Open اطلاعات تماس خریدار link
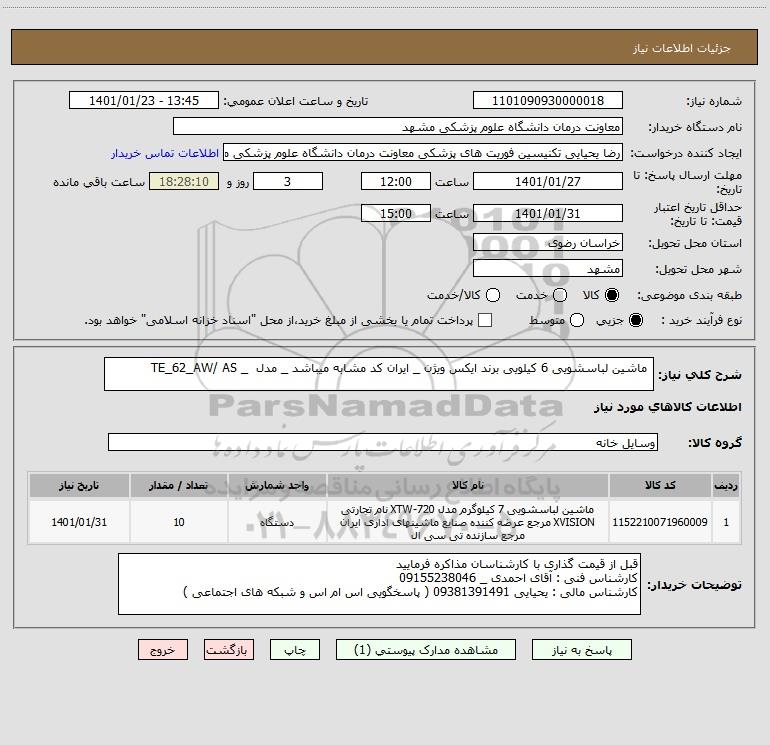Viewport: 770px width, 745px height. click(x=165, y=153)
